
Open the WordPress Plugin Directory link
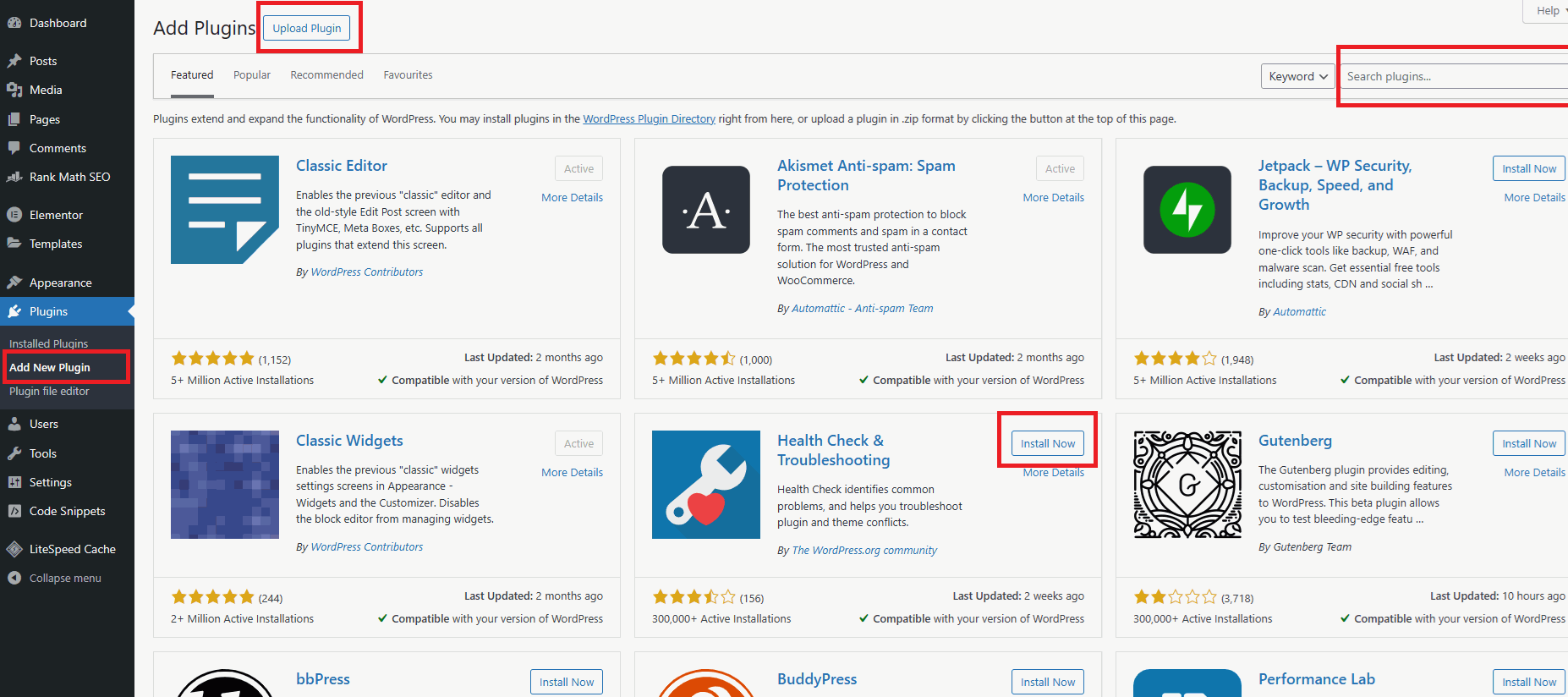point(649,119)
